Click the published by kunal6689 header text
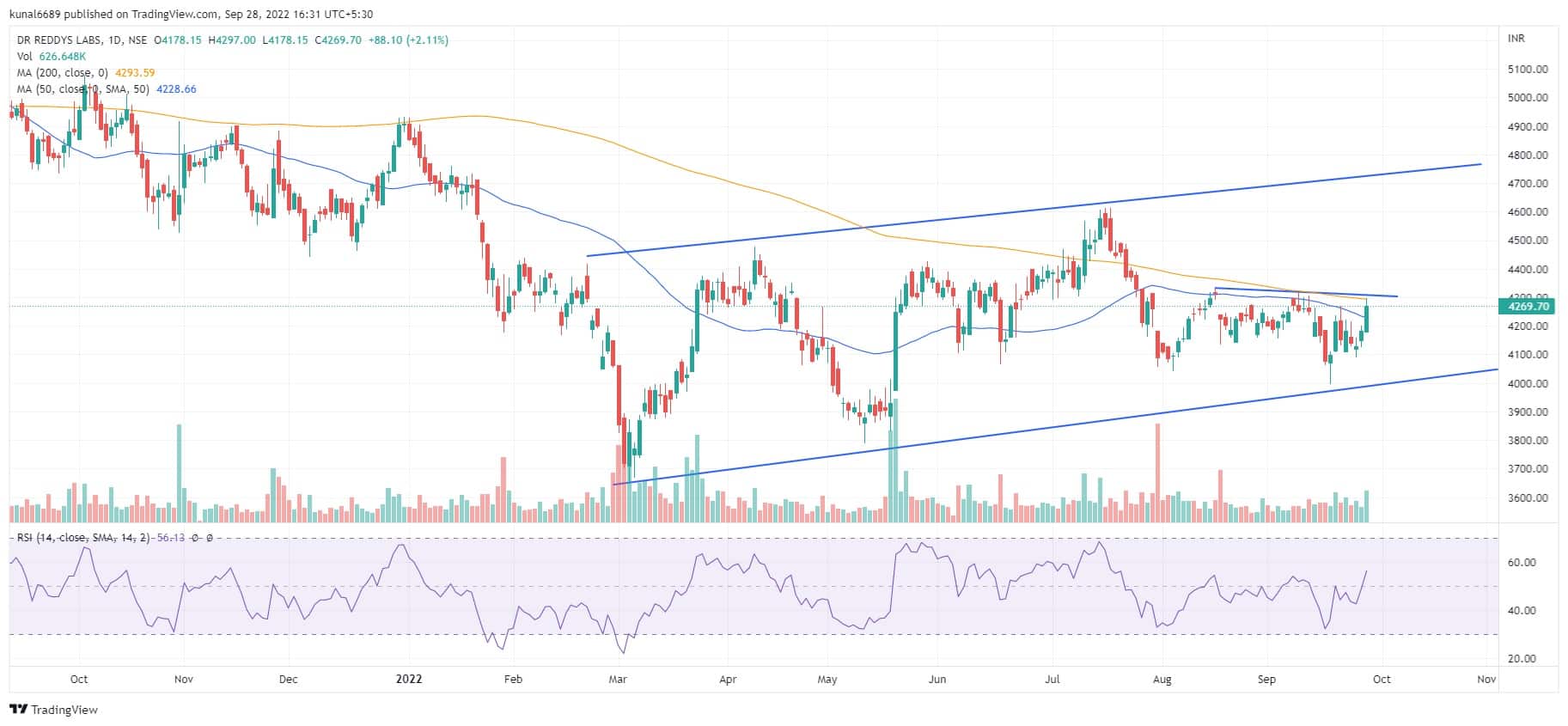The height and width of the screenshot is (726, 1568). [x=192, y=15]
